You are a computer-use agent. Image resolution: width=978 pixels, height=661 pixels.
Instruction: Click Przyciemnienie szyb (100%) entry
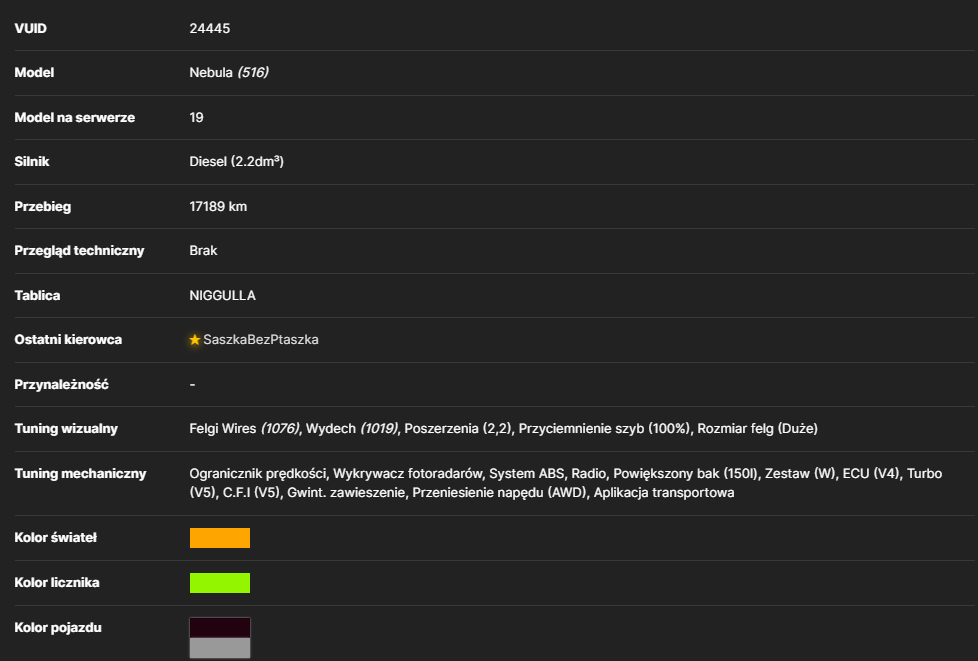(x=604, y=429)
